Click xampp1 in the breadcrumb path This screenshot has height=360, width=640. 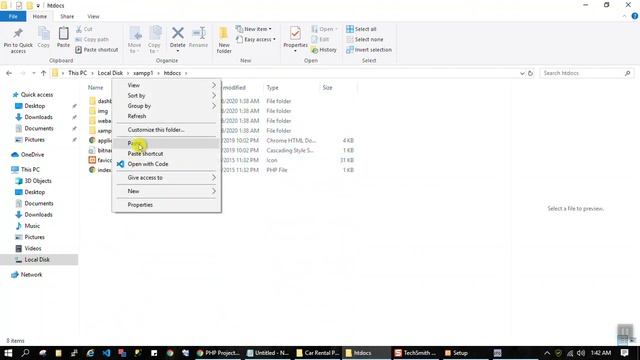click(143, 73)
